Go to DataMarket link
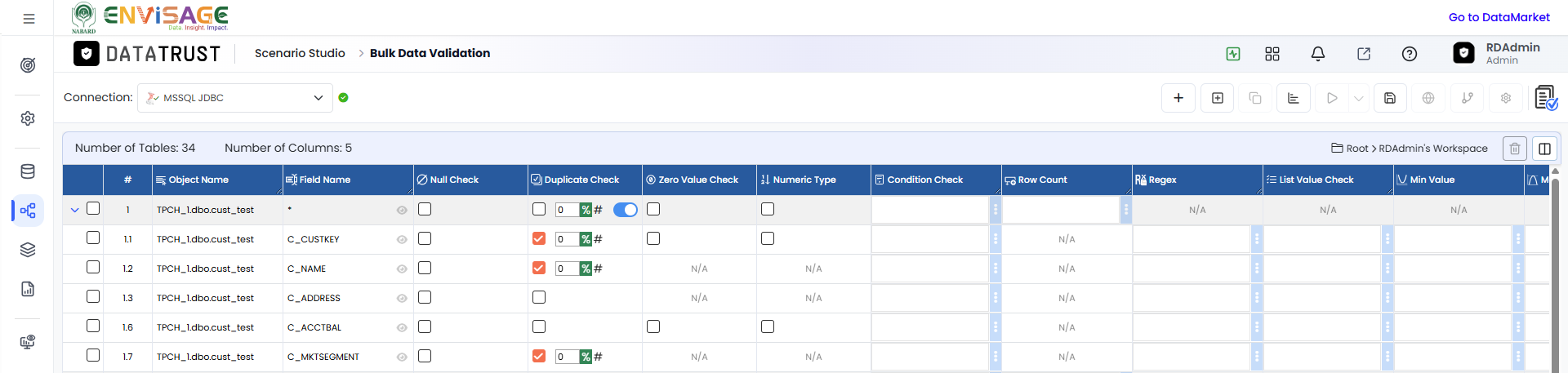This screenshot has width=1568, height=373. click(x=1499, y=17)
